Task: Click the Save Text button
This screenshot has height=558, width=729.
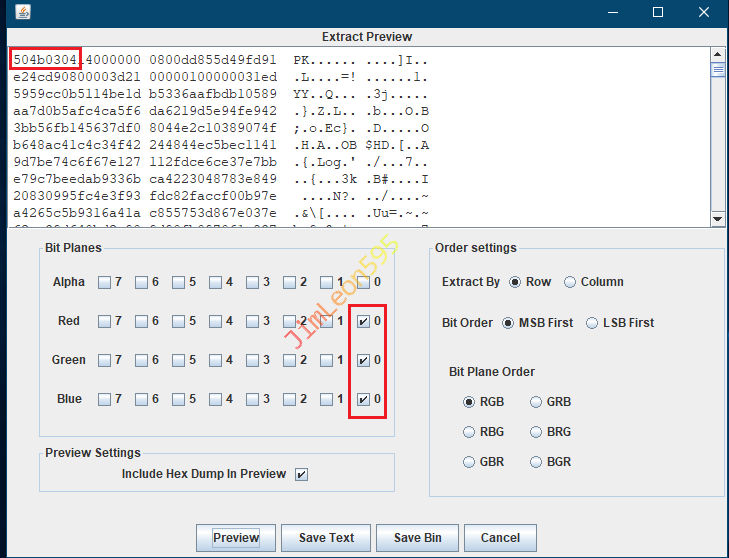Action: tap(326, 538)
